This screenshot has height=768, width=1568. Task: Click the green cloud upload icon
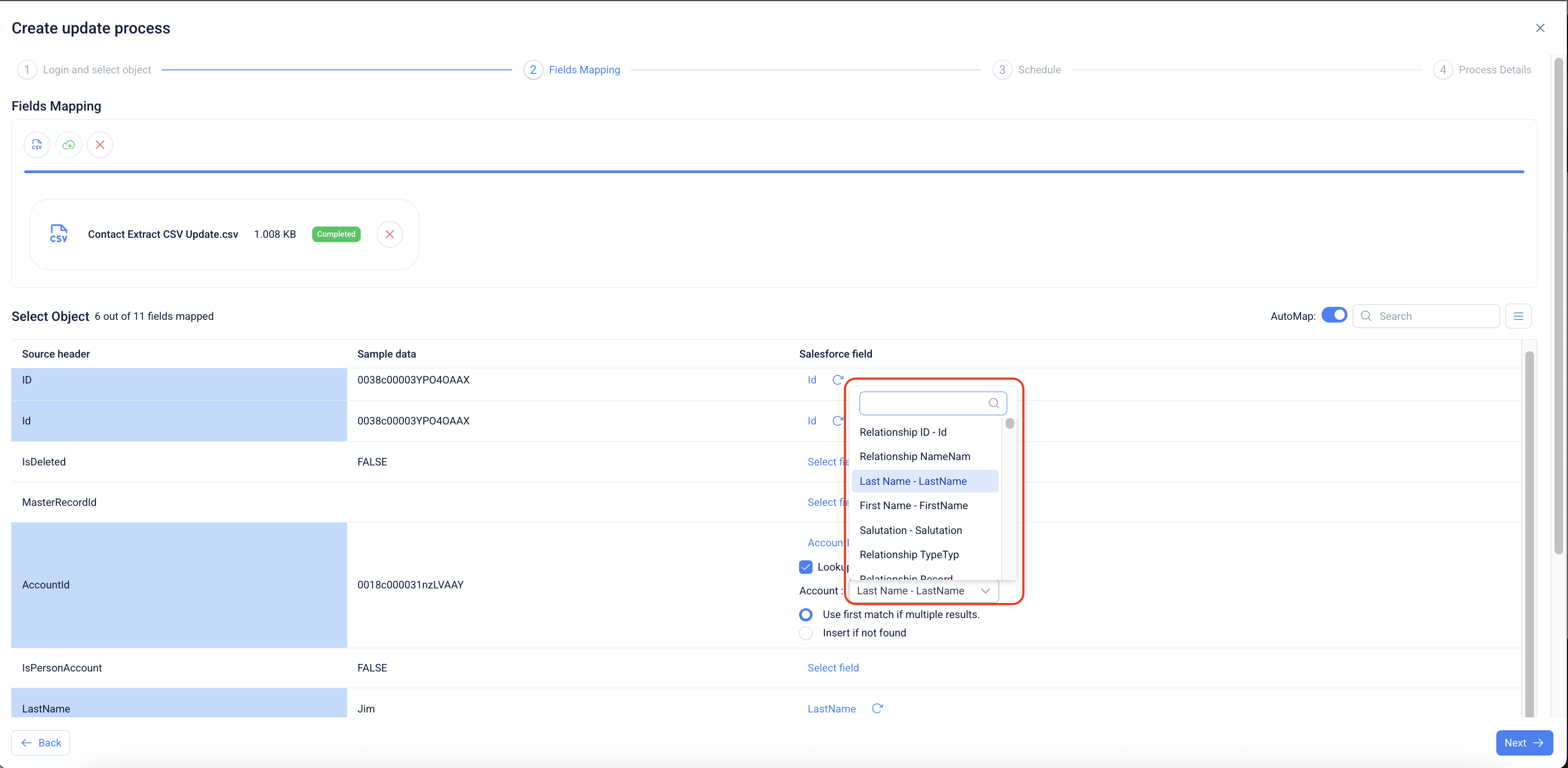(68, 145)
